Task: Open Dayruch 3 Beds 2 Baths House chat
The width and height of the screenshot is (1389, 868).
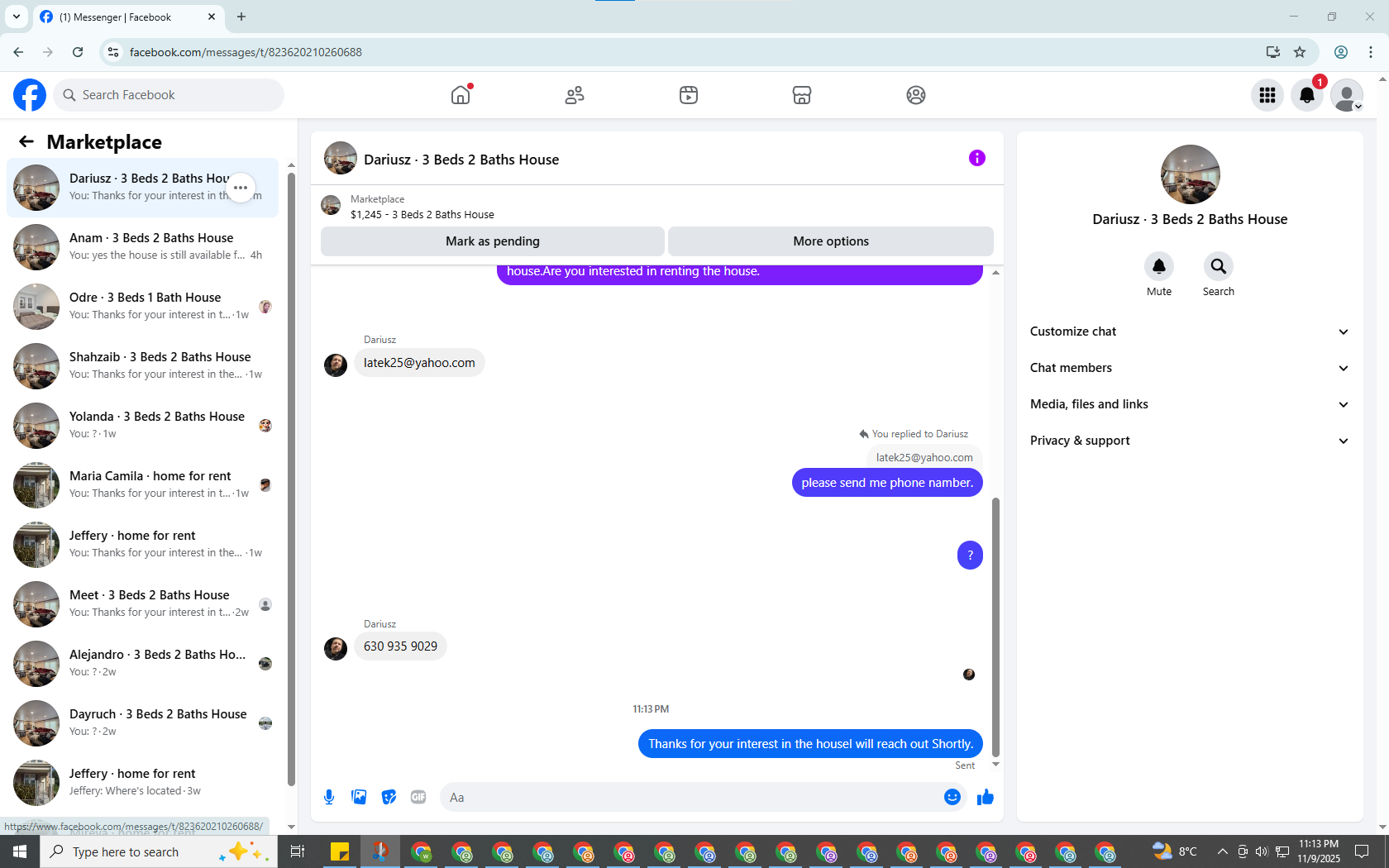Action: pos(143,723)
